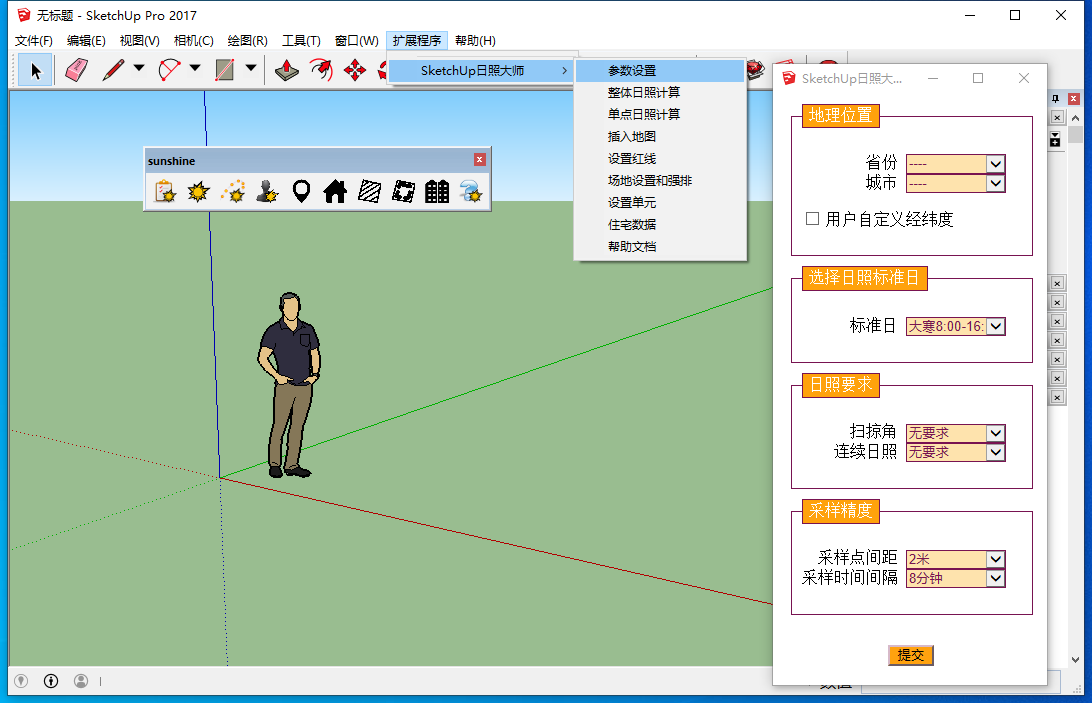
Task: Open the 相机(C) menu
Action: click(193, 41)
